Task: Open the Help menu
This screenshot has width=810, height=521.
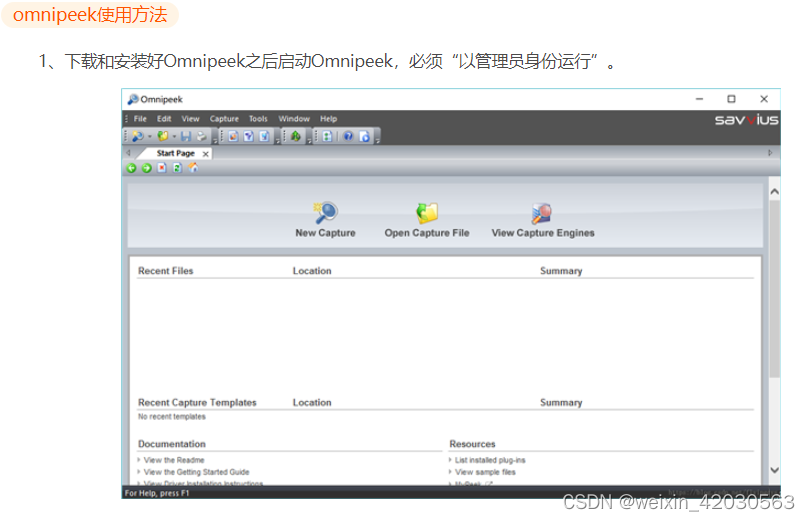Action: tap(328, 118)
